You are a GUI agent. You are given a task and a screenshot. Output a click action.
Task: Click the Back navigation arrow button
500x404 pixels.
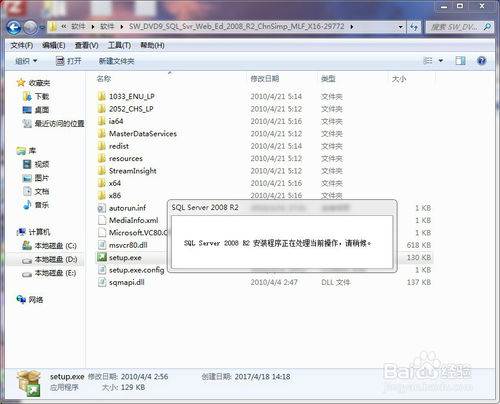[x=14, y=28]
